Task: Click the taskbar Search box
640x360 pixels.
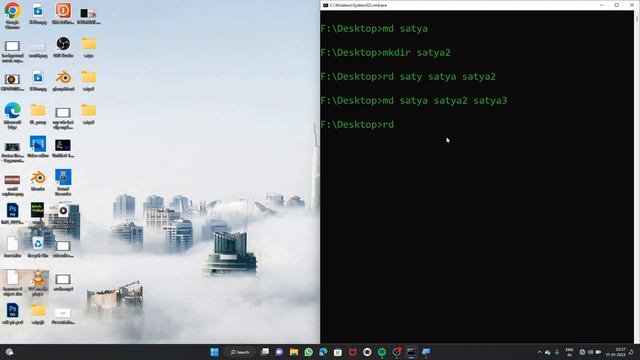Action: [240, 352]
